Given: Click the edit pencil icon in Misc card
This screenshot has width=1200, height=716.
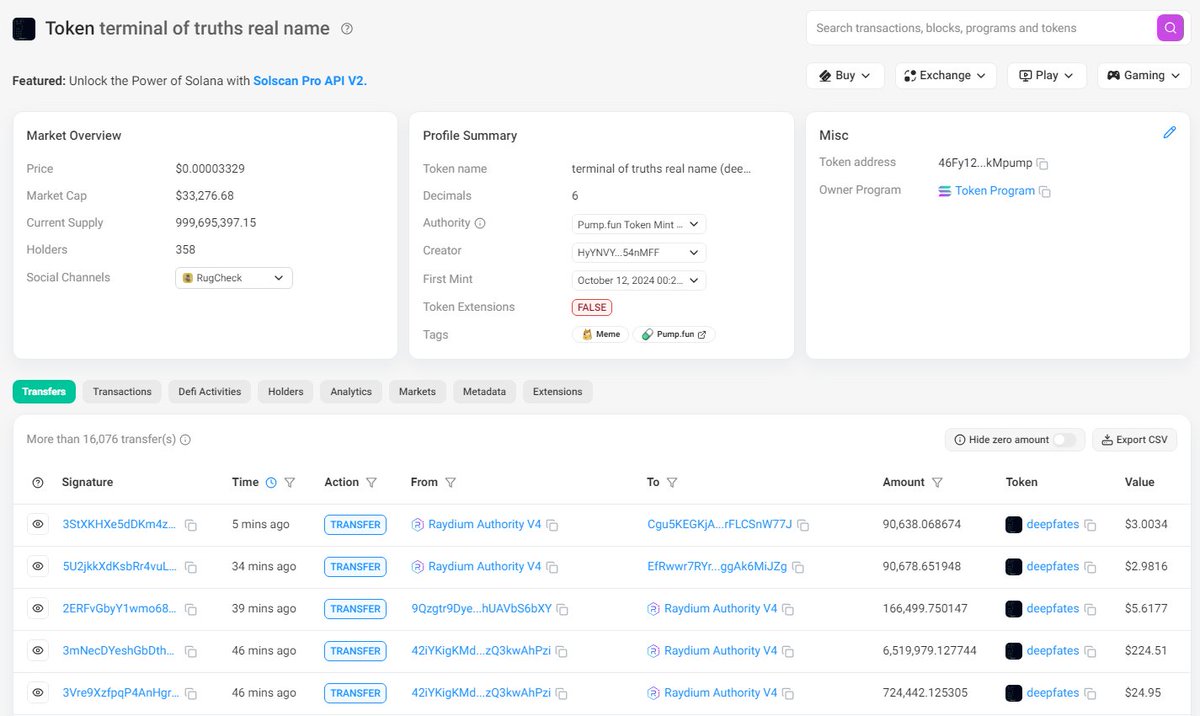Looking at the screenshot, I should pyautogui.click(x=1169, y=132).
